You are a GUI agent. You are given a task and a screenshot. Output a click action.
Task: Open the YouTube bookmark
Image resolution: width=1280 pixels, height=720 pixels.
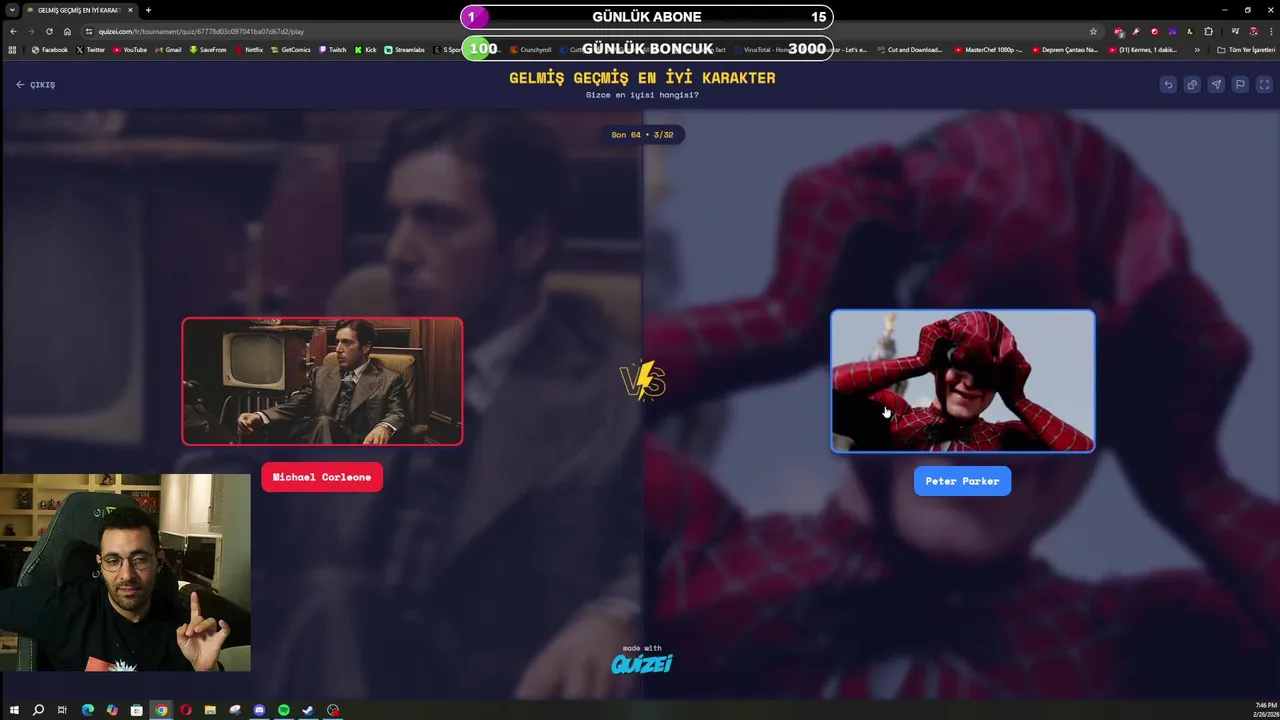[129, 49]
